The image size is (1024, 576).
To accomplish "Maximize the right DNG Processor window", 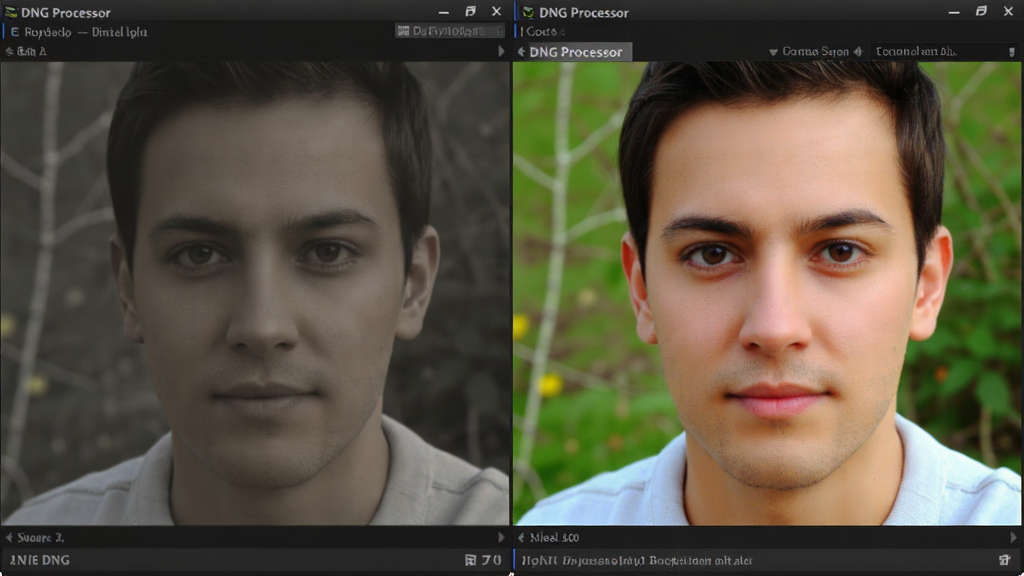I will (x=981, y=12).
